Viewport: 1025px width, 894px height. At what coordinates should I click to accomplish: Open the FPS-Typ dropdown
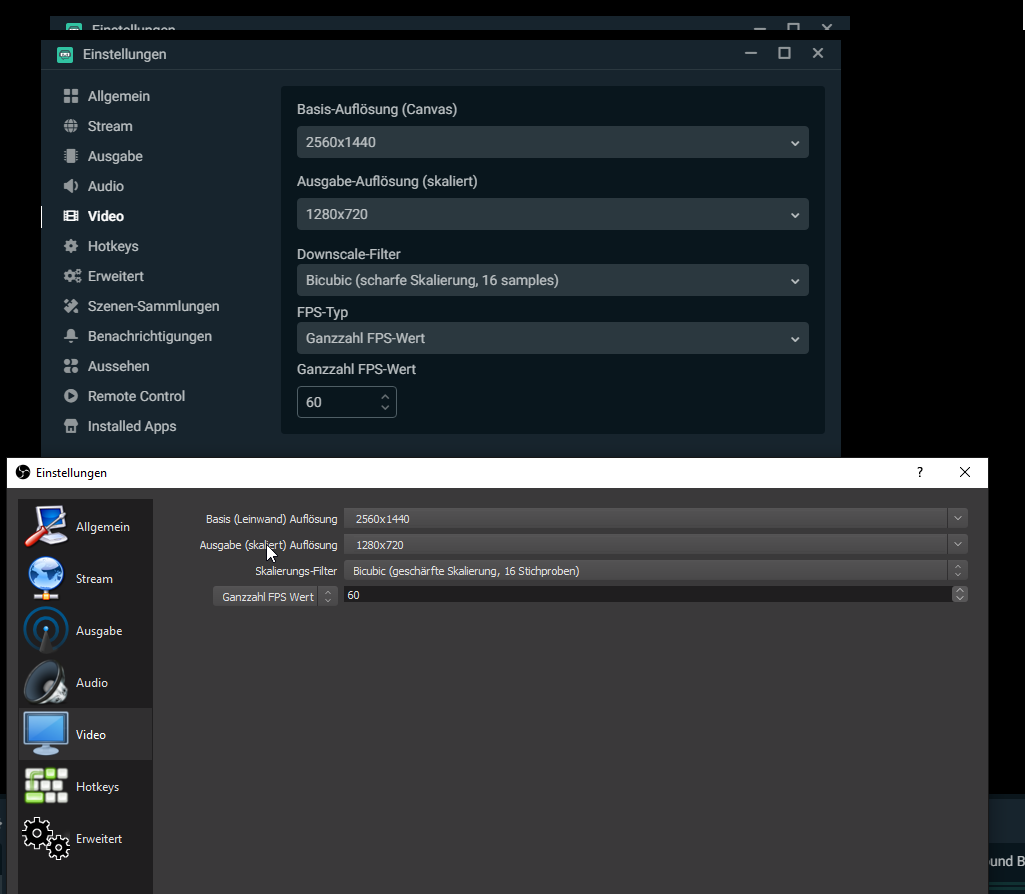coord(552,338)
